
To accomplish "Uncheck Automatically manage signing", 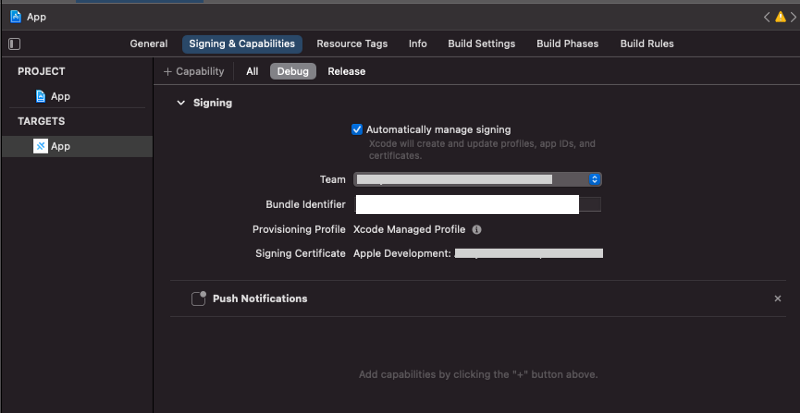I will click(357, 130).
